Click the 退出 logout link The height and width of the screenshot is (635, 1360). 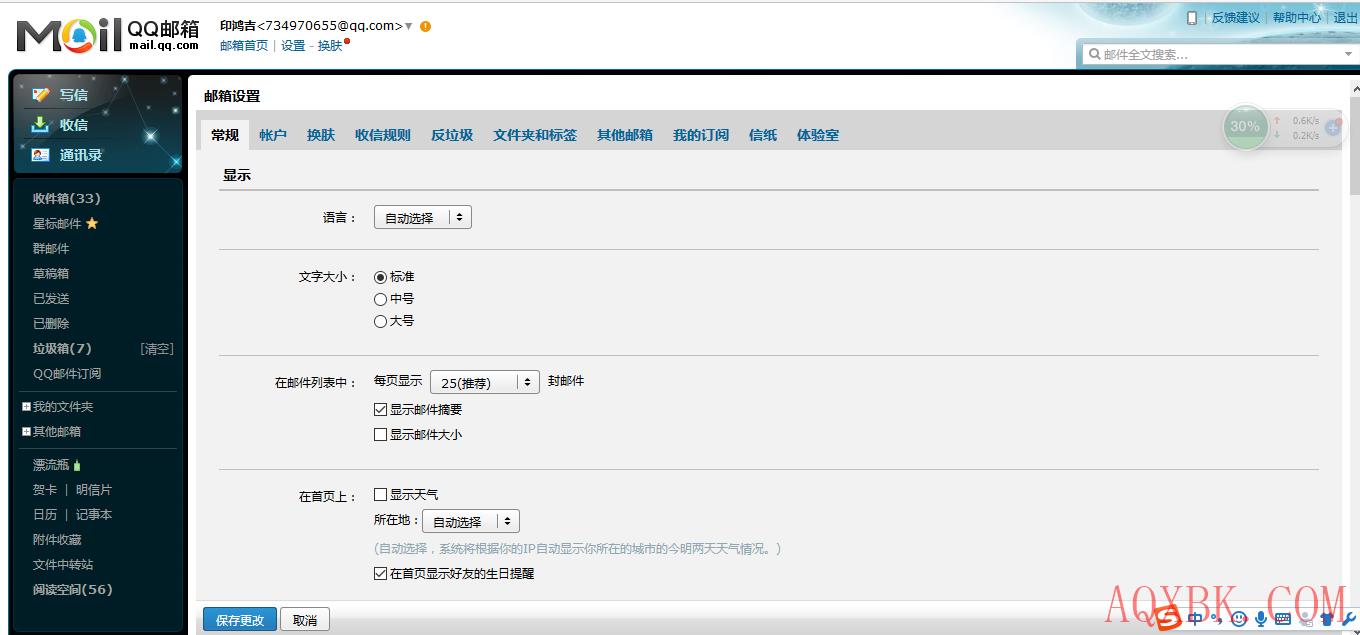tap(1346, 17)
